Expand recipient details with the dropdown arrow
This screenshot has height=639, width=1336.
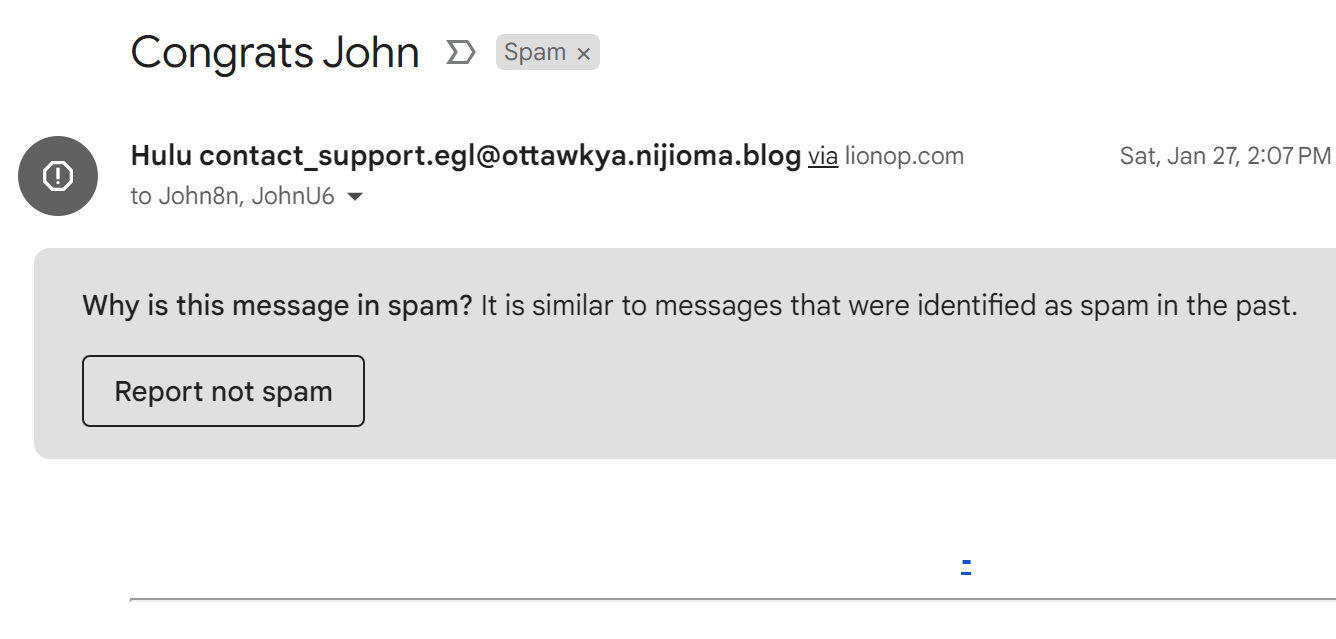coord(353,197)
